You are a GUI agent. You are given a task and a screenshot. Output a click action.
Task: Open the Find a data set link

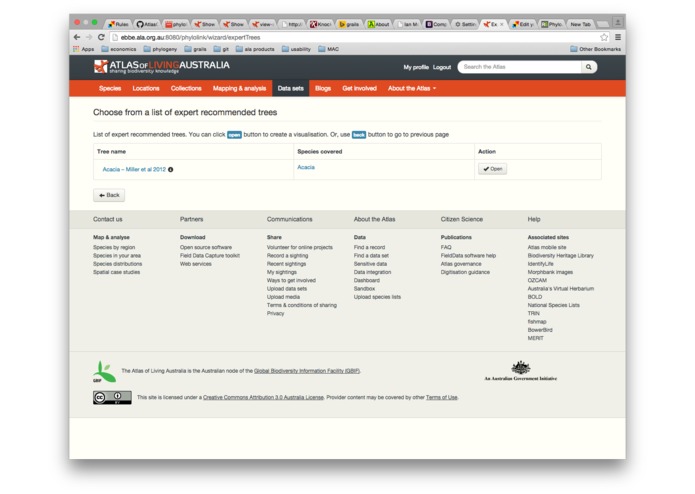(x=371, y=256)
